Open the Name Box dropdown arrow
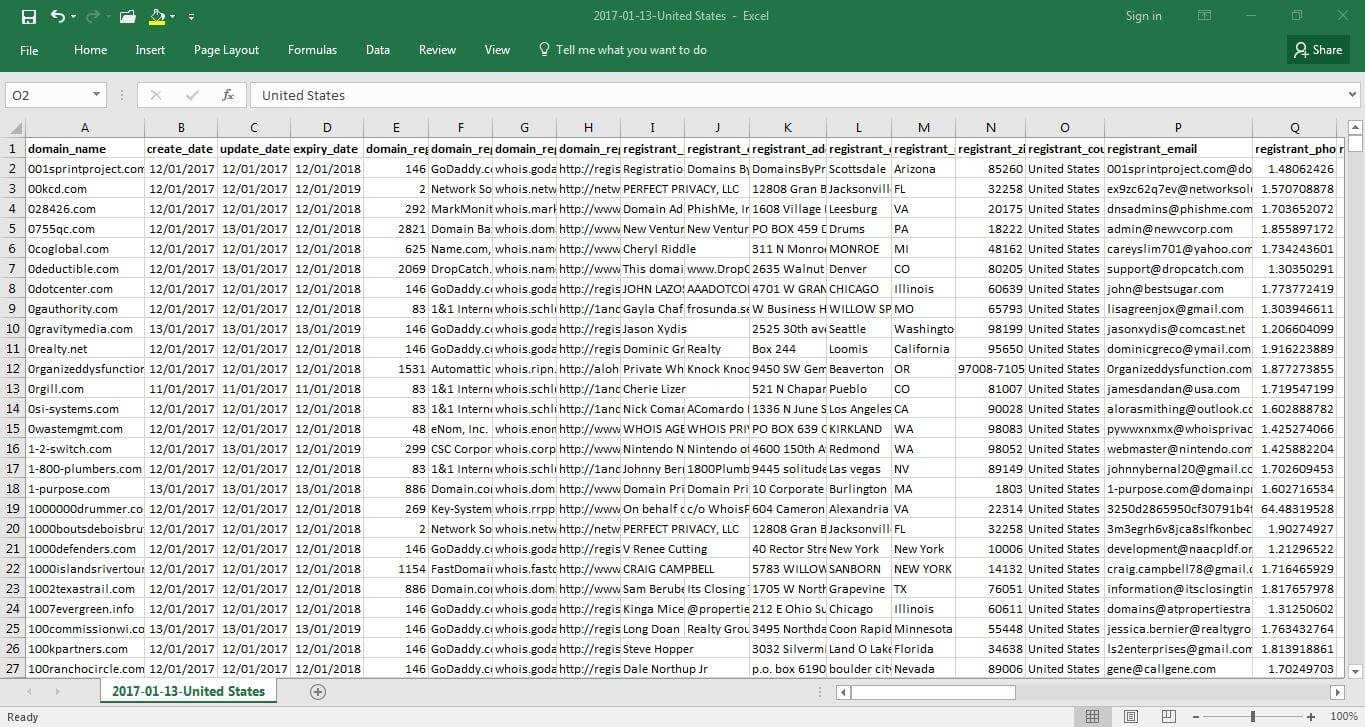This screenshot has height=727, width=1365. (97, 95)
